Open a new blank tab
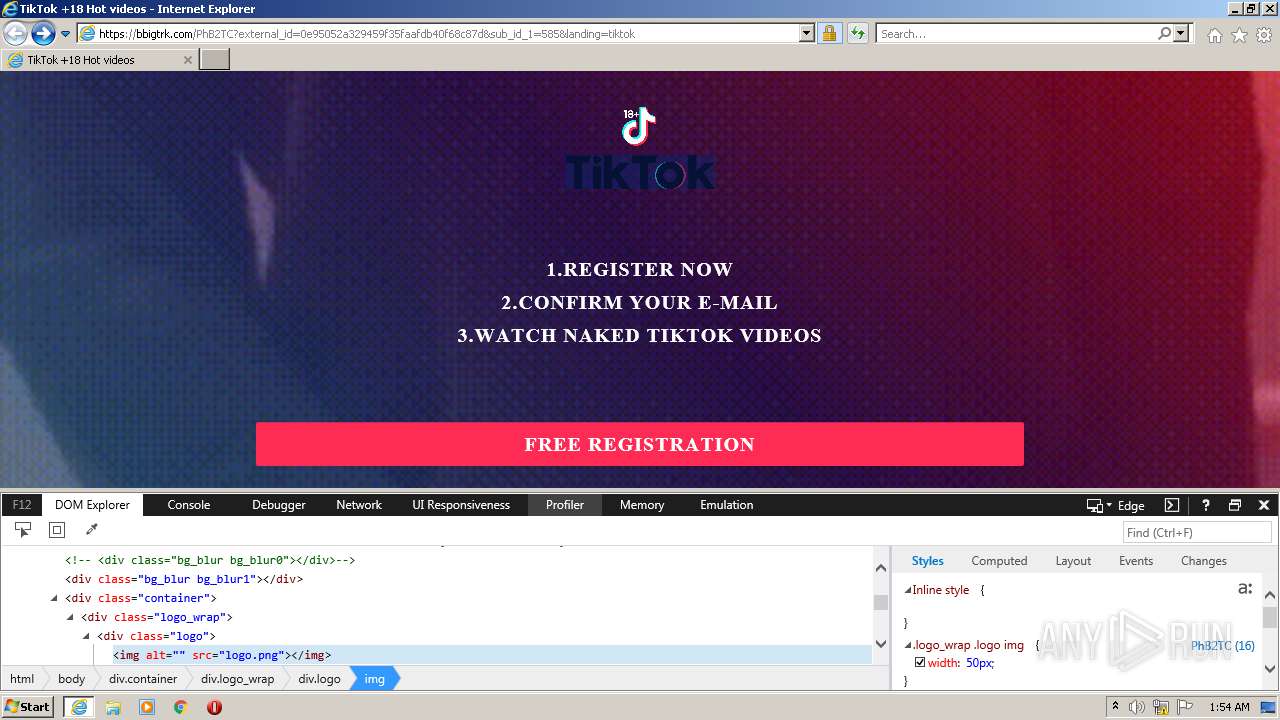 pos(215,60)
